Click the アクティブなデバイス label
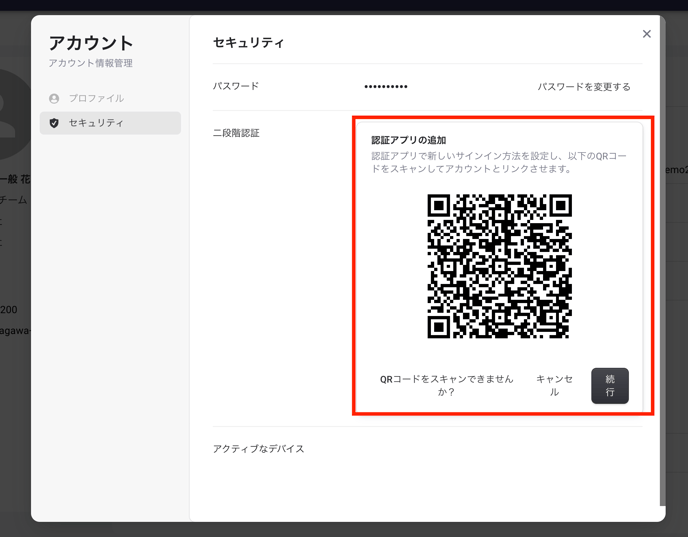Viewport: 688px width, 537px height. tap(258, 449)
